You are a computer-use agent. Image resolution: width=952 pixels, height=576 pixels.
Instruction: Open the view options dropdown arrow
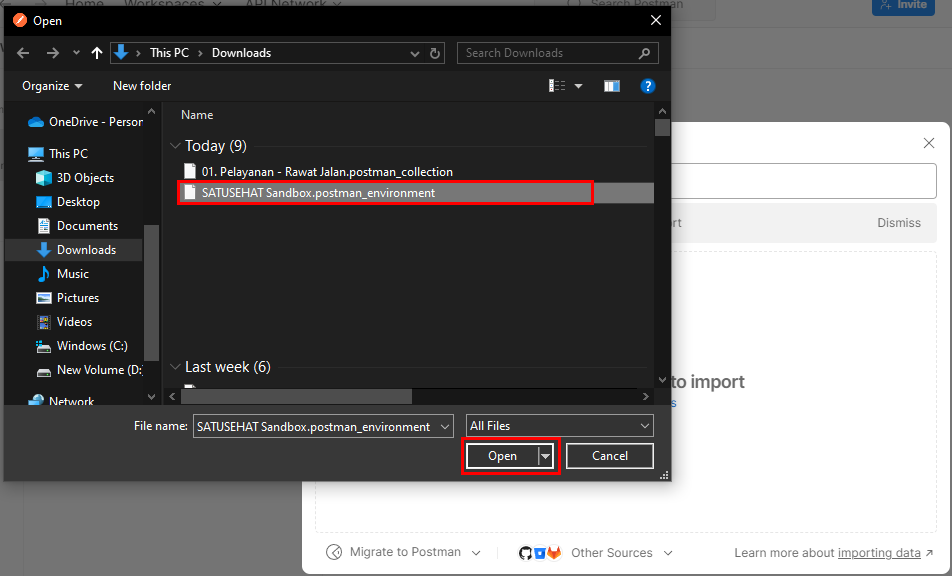(579, 86)
